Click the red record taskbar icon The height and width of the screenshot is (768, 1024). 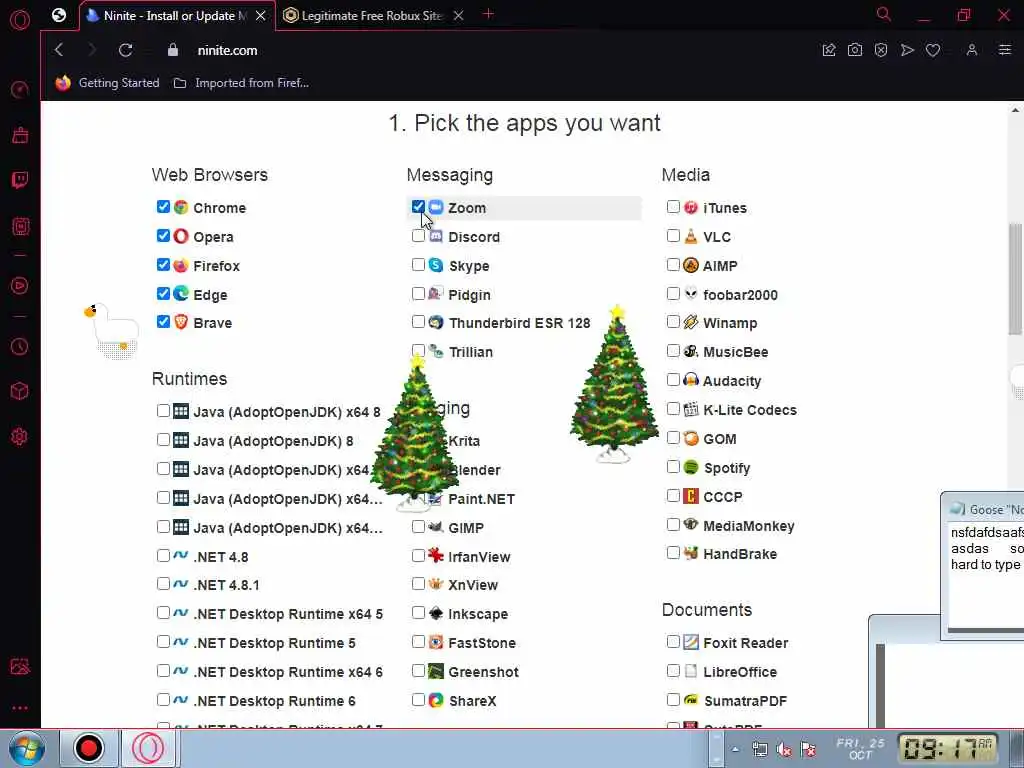(88, 748)
